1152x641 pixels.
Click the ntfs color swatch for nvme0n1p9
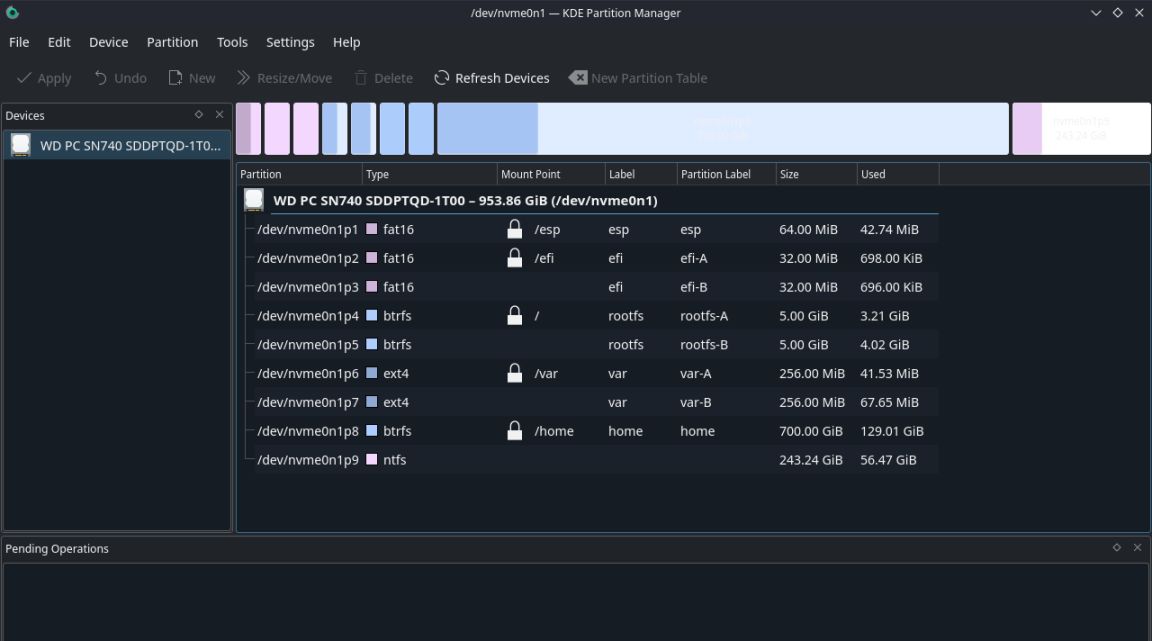(x=372, y=459)
